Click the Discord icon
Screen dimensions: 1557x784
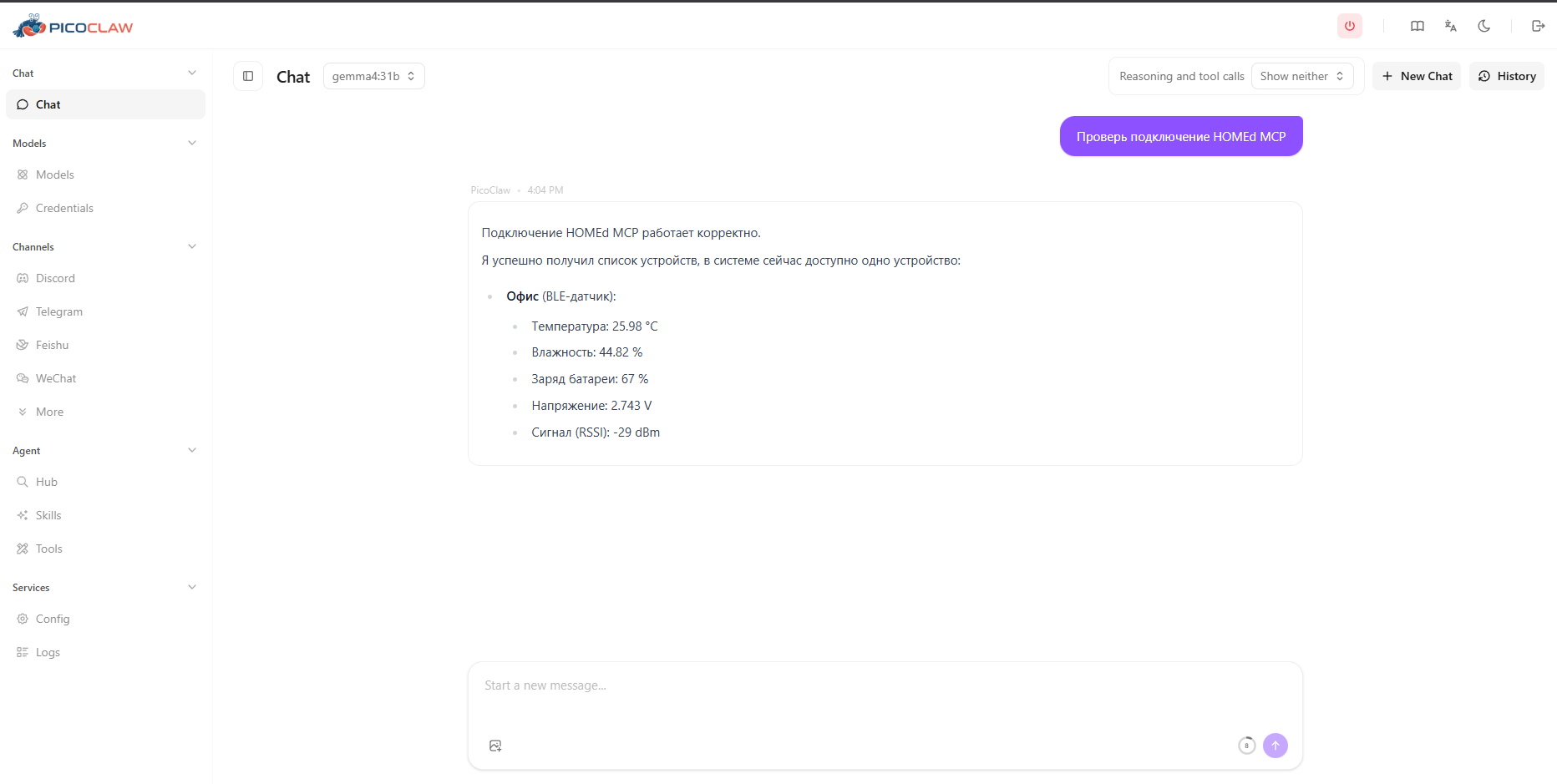pos(23,278)
